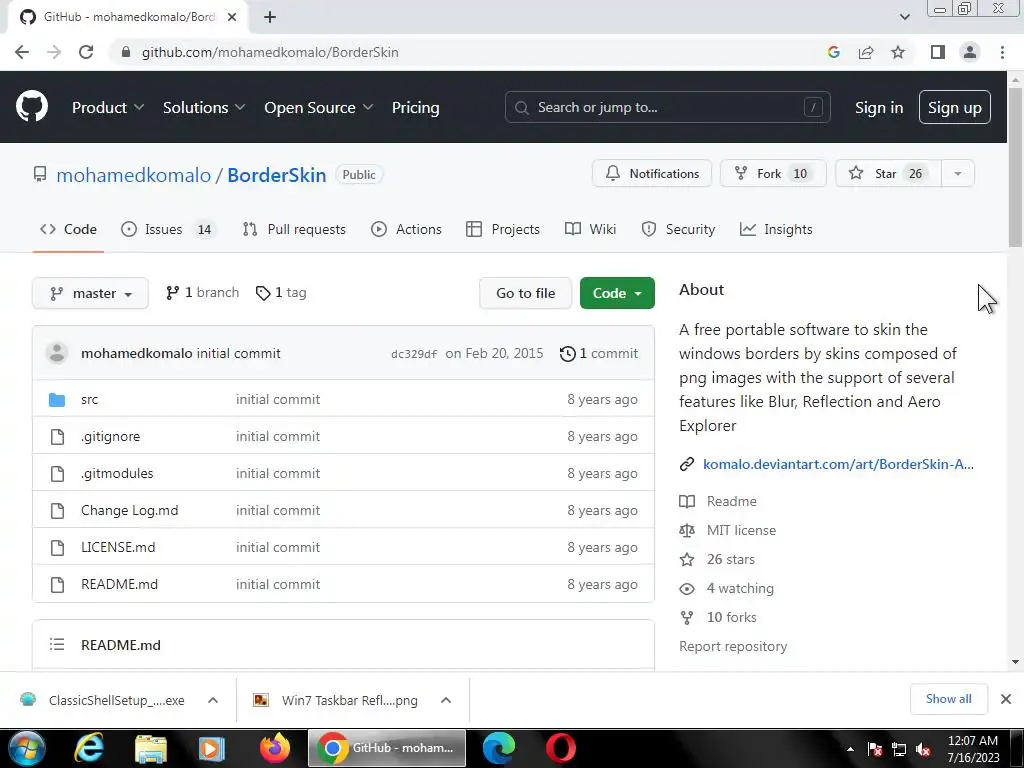
Task: Switch to the Issues tab
Action: 167,229
